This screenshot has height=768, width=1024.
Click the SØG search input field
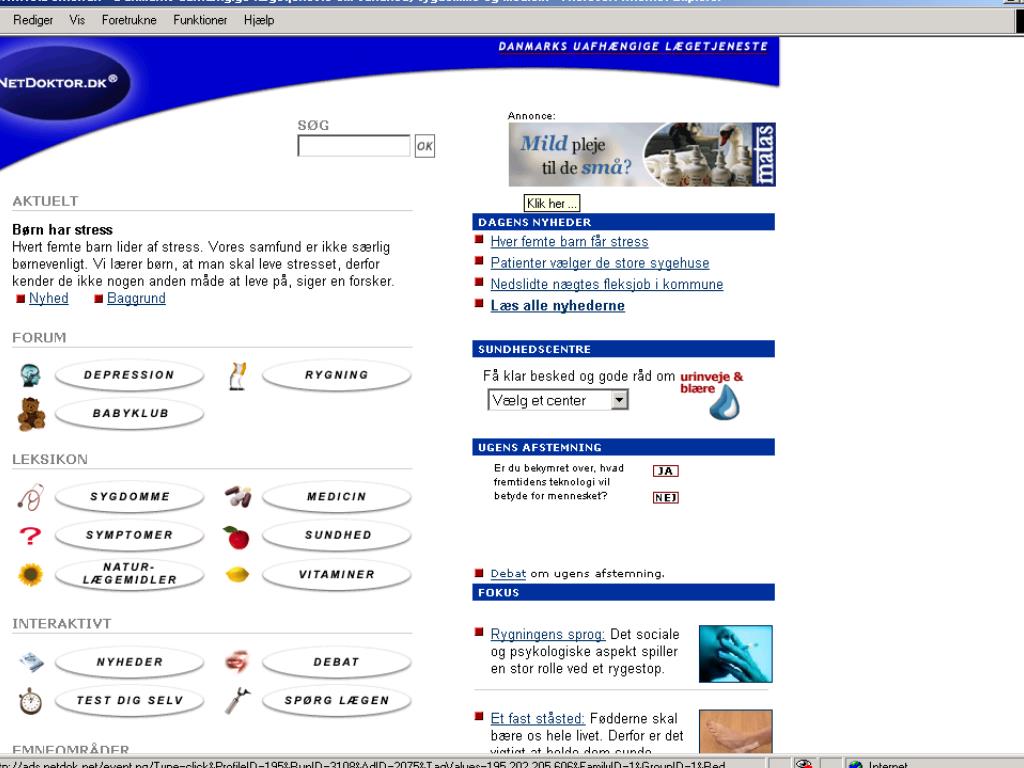(x=354, y=146)
